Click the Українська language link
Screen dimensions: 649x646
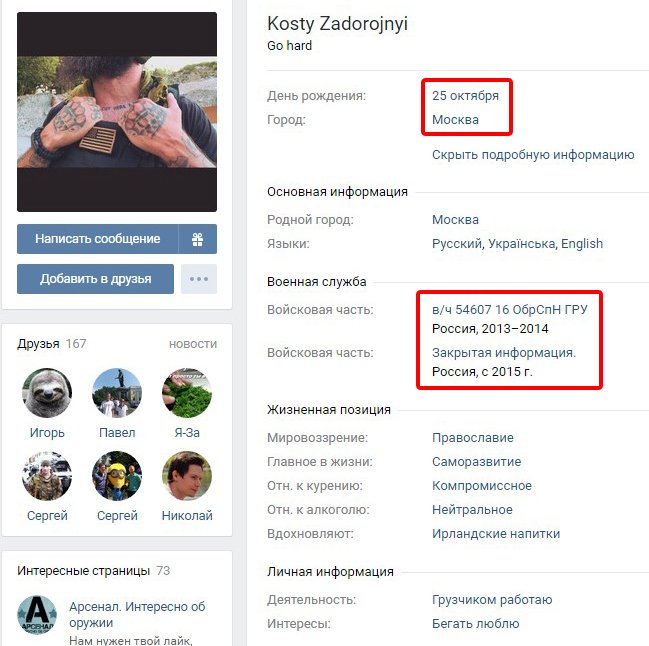522,243
